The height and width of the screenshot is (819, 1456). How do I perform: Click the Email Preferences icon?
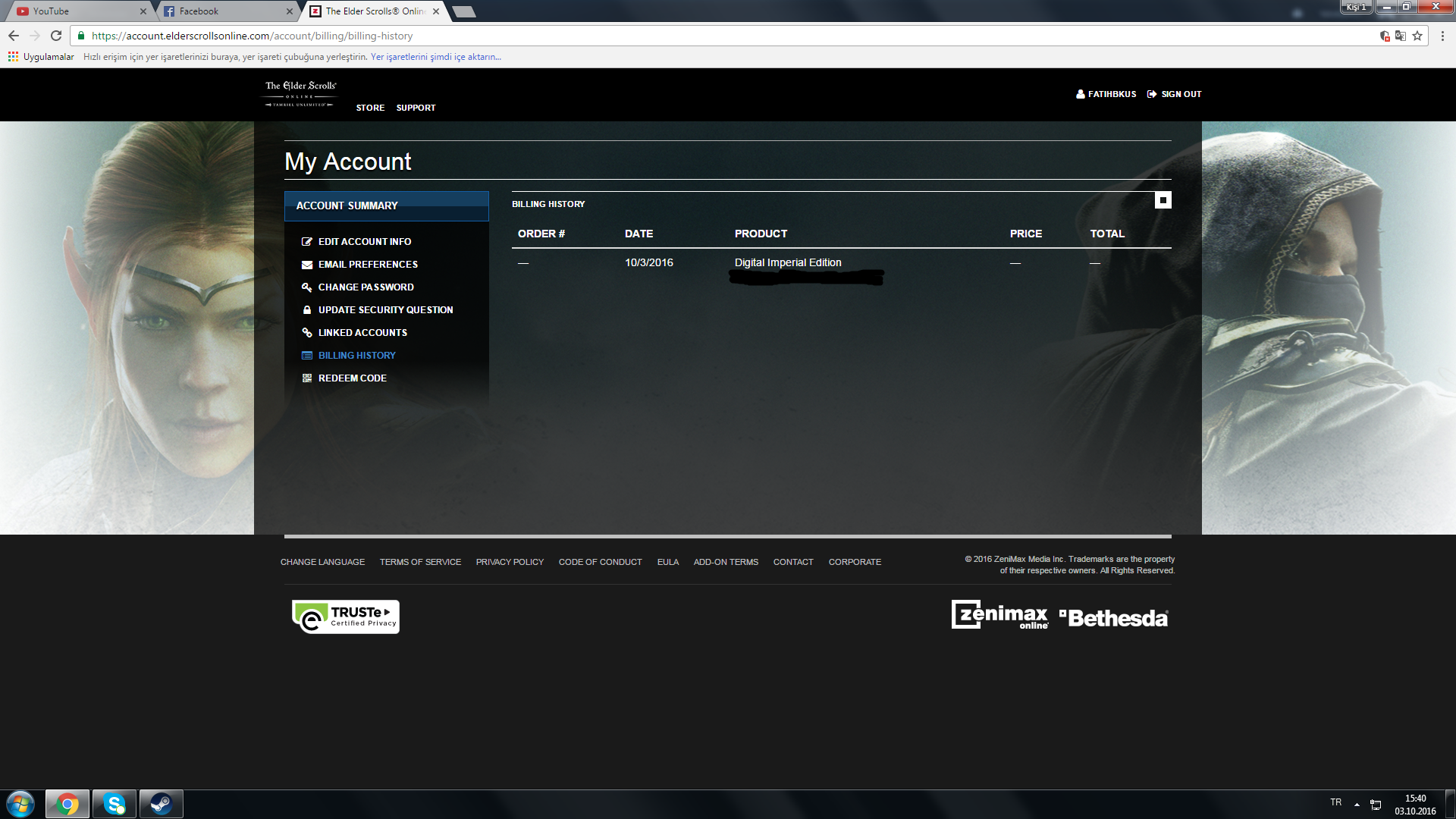coord(307,264)
